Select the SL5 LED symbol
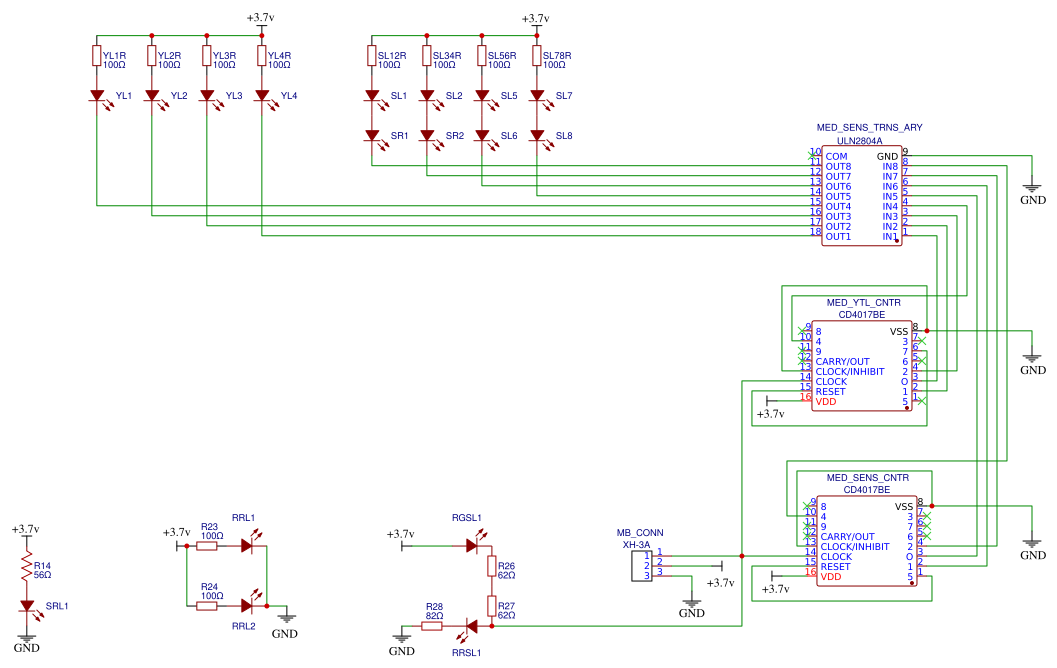The image size is (1057, 668). 482,96
